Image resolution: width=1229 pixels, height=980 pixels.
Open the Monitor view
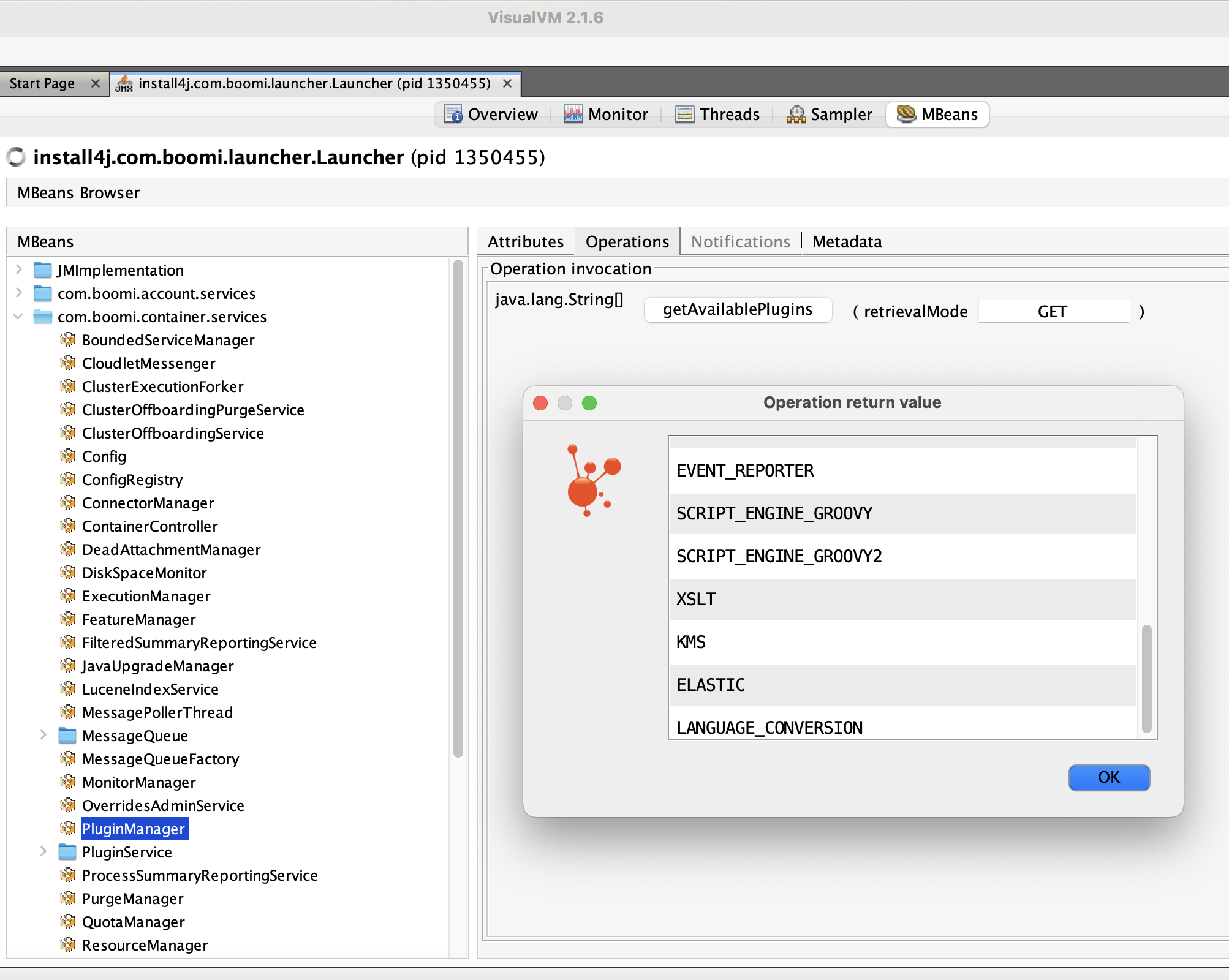coord(605,114)
